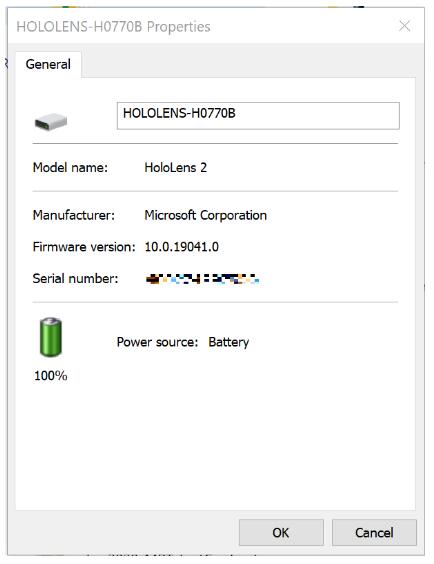Click the Battery power source value
Image resolution: width=434 pixels, height=564 pixels.
[x=229, y=342]
